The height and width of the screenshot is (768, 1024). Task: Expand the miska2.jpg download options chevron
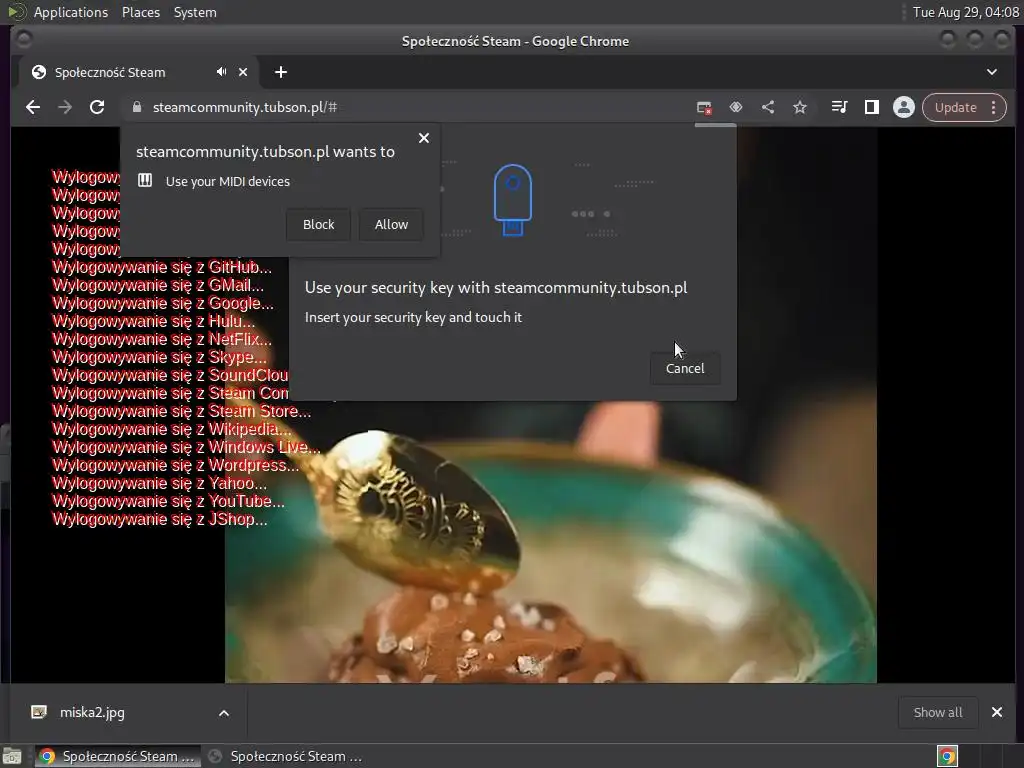point(224,713)
